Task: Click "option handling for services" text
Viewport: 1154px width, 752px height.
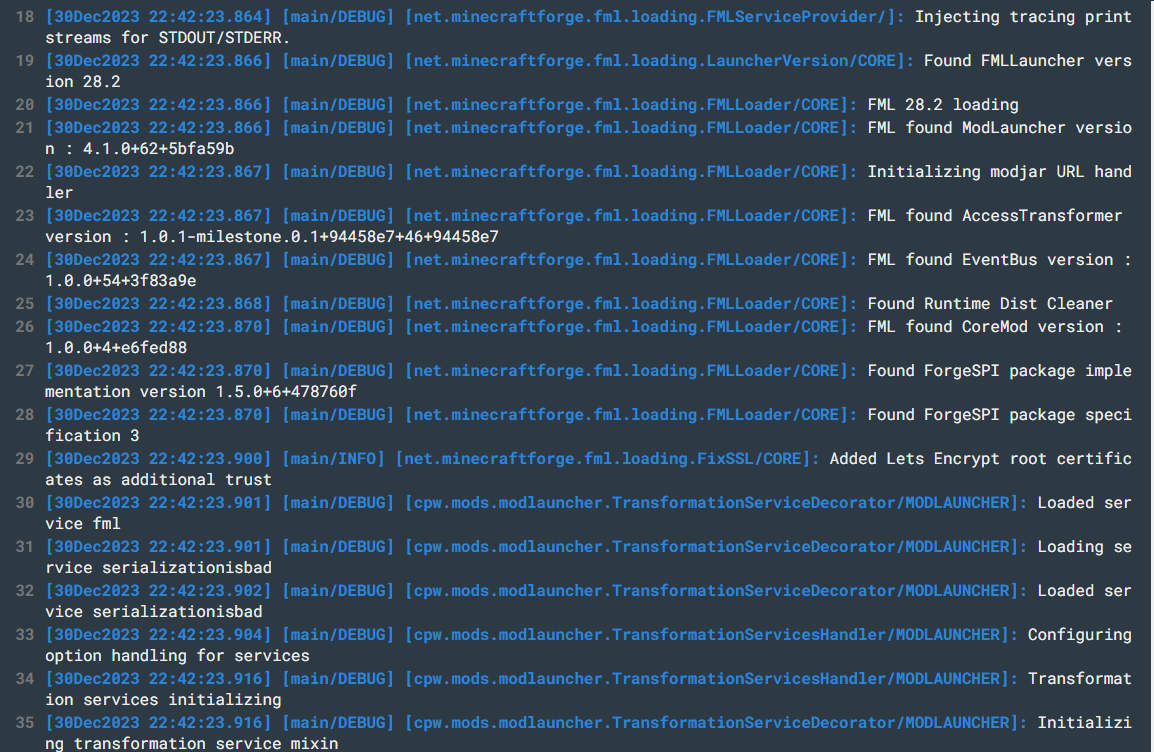Action: coord(177,656)
